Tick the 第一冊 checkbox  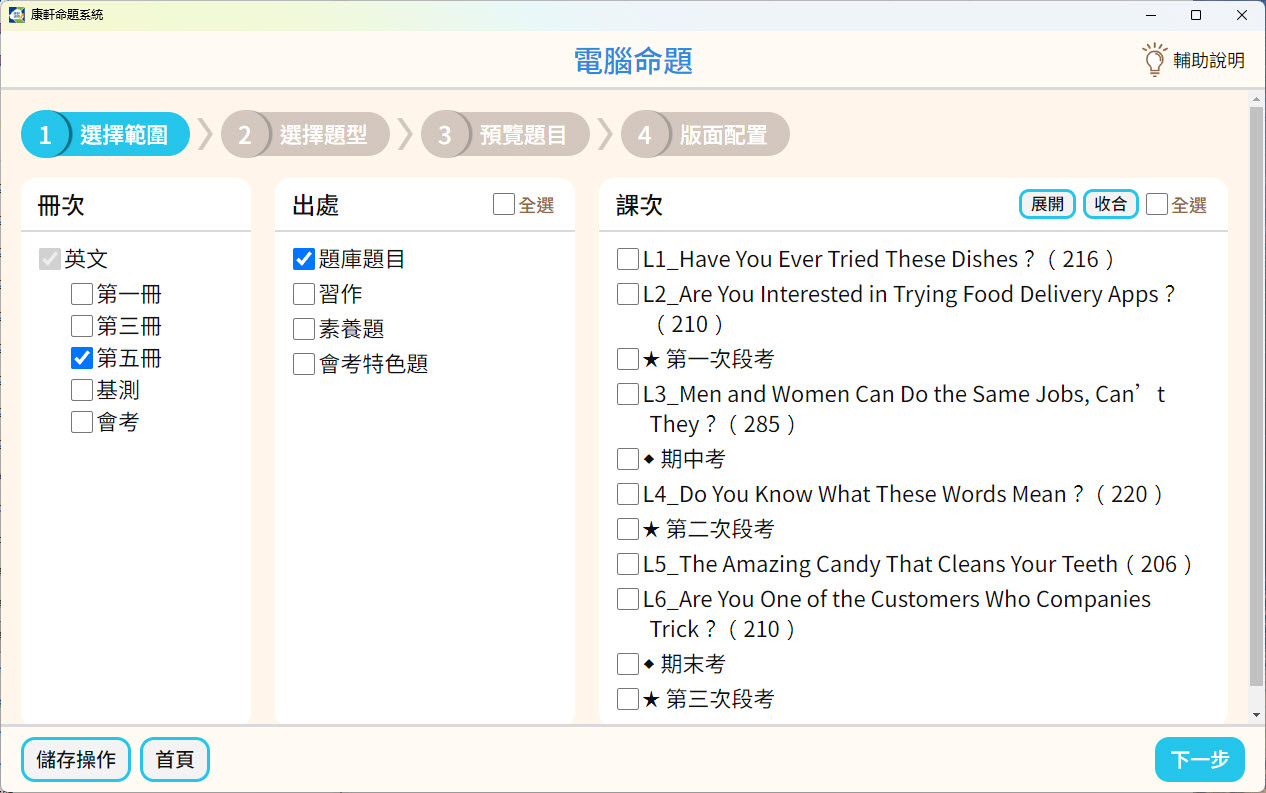(x=82, y=295)
